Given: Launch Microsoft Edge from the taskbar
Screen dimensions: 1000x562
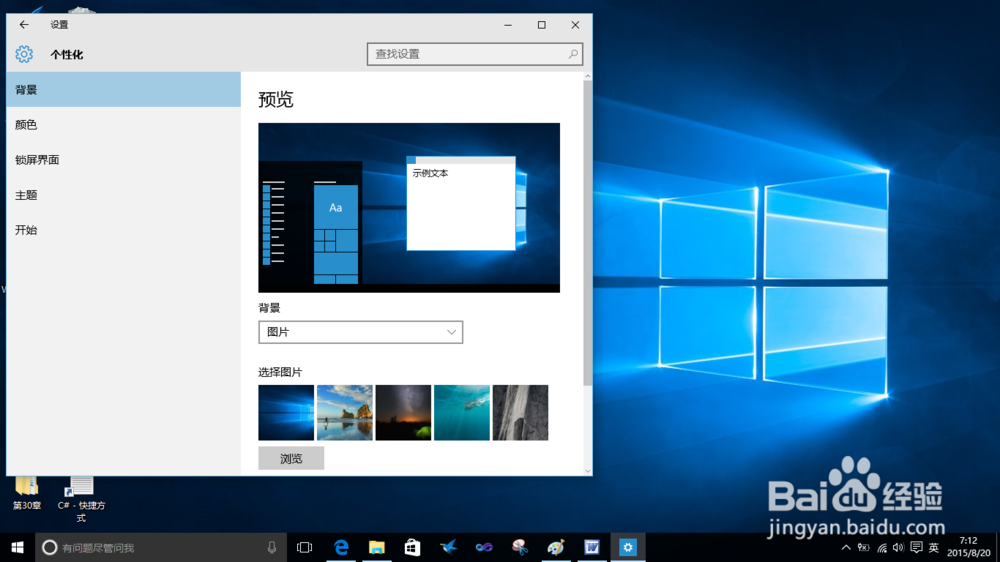Looking at the screenshot, I should pos(341,547).
